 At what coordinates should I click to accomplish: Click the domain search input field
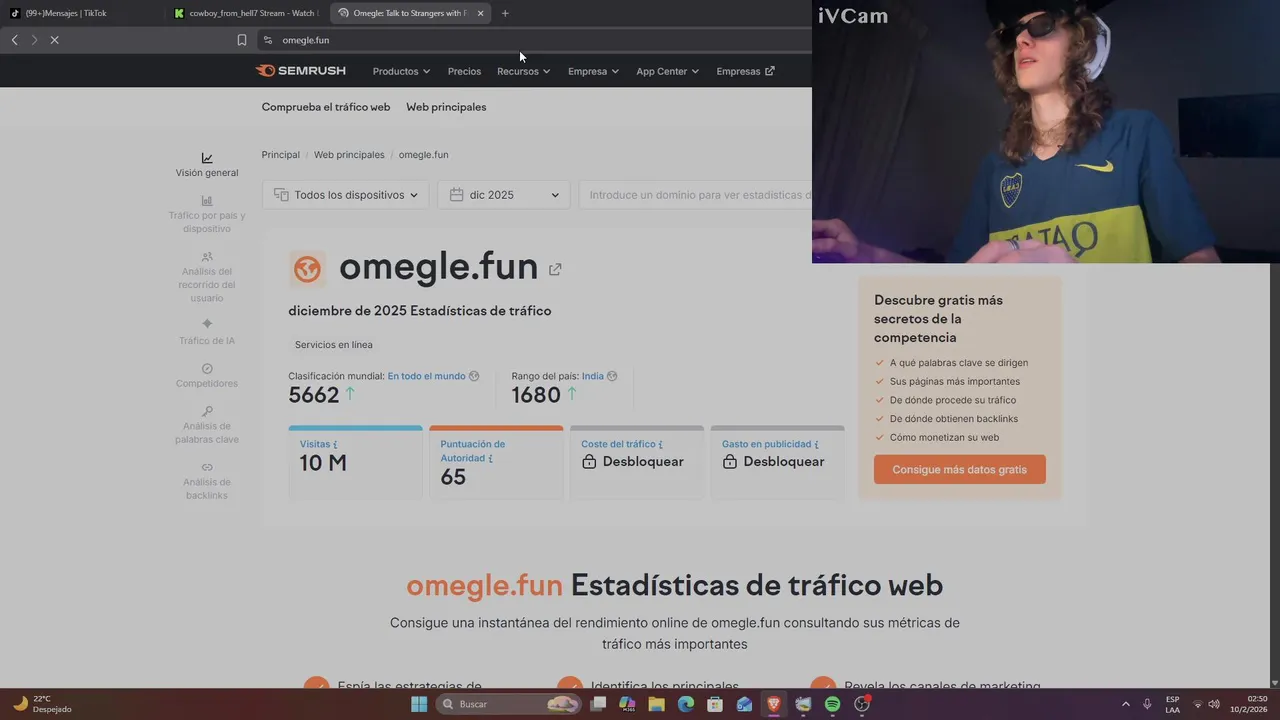696,195
